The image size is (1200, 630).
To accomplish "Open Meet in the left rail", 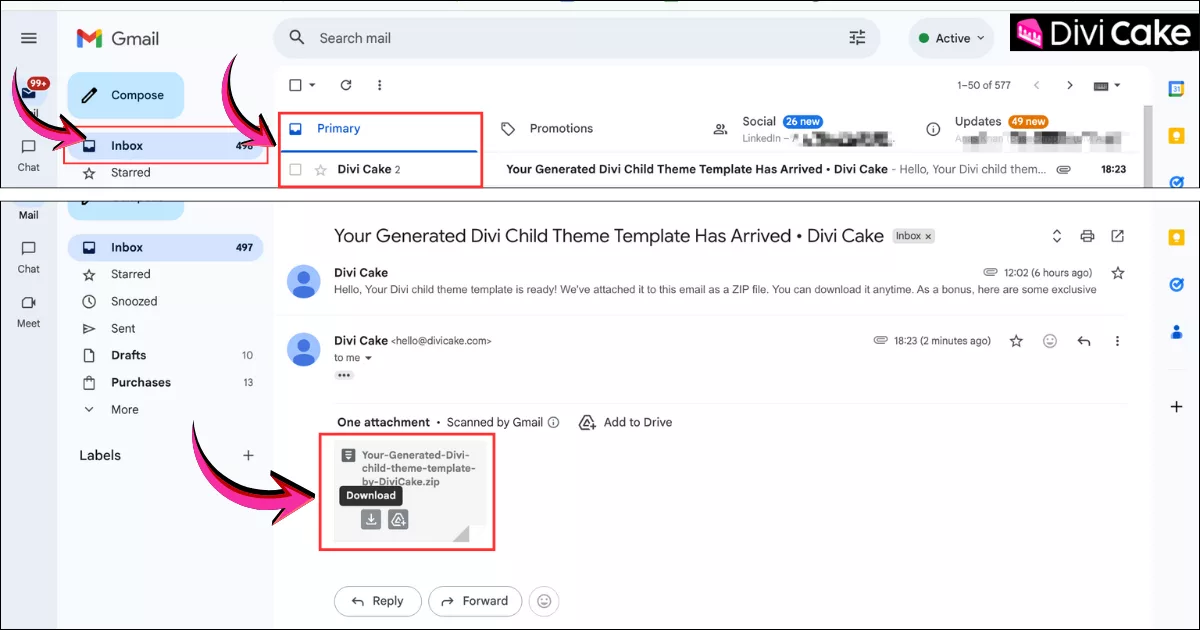I will [29, 311].
